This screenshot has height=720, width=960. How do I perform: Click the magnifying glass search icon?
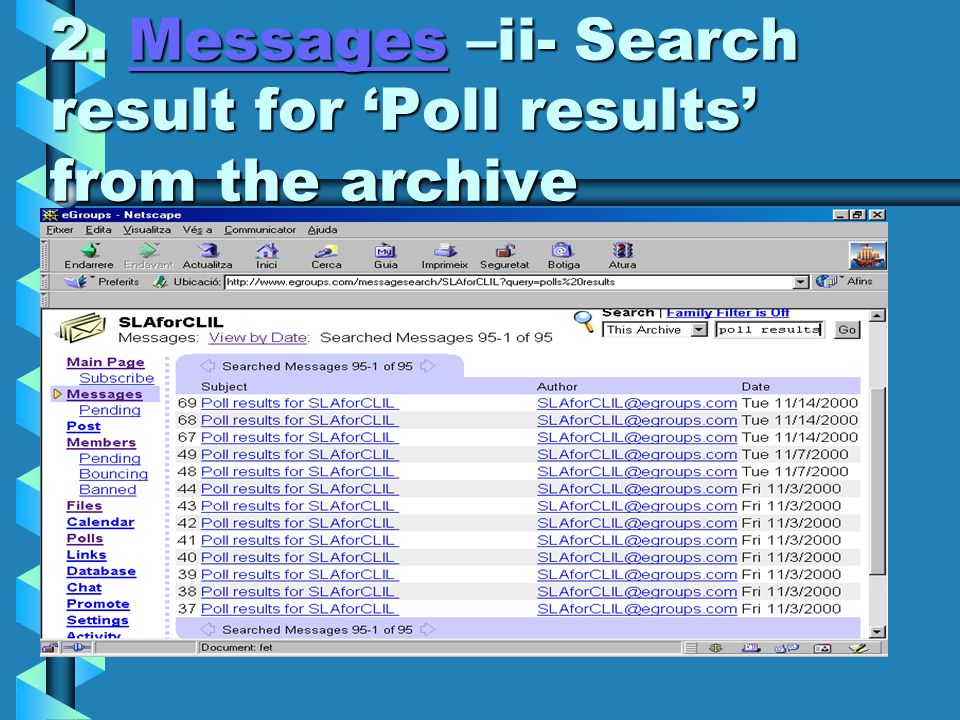point(583,321)
